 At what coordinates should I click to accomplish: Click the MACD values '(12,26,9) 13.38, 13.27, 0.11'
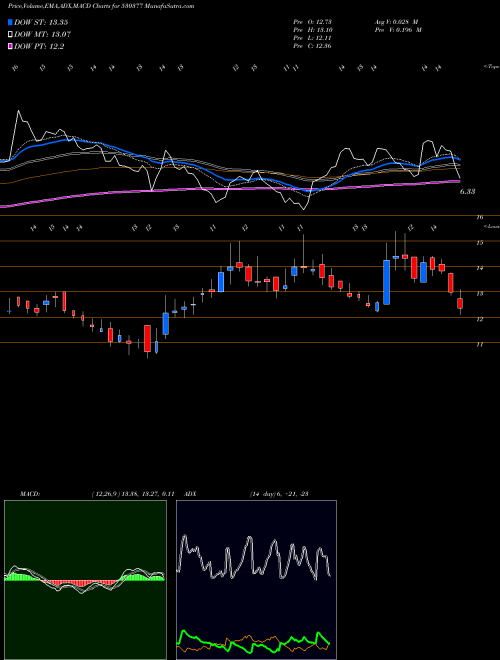[133, 494]
